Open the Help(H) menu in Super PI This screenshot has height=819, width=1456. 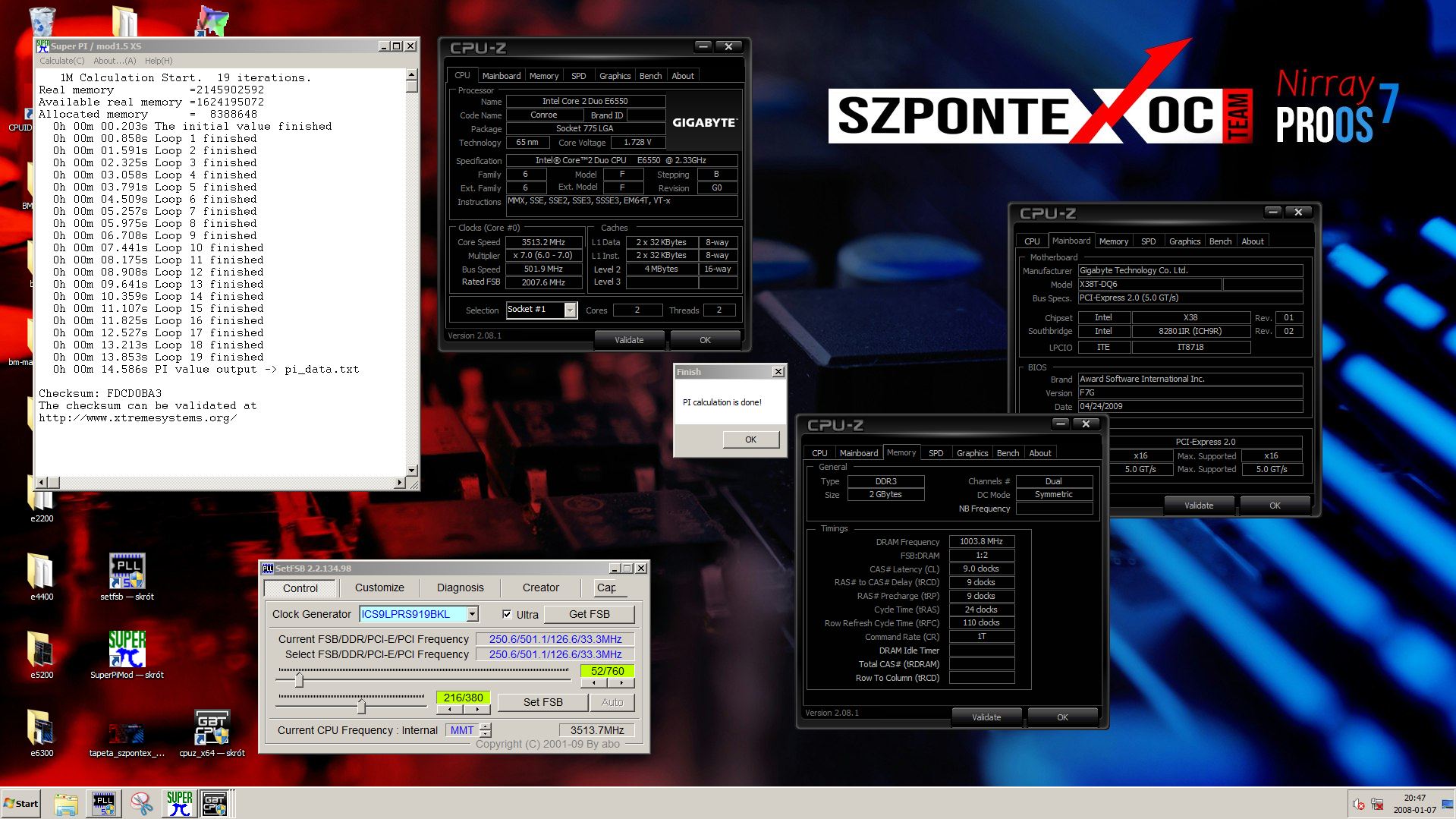[159, 61]
